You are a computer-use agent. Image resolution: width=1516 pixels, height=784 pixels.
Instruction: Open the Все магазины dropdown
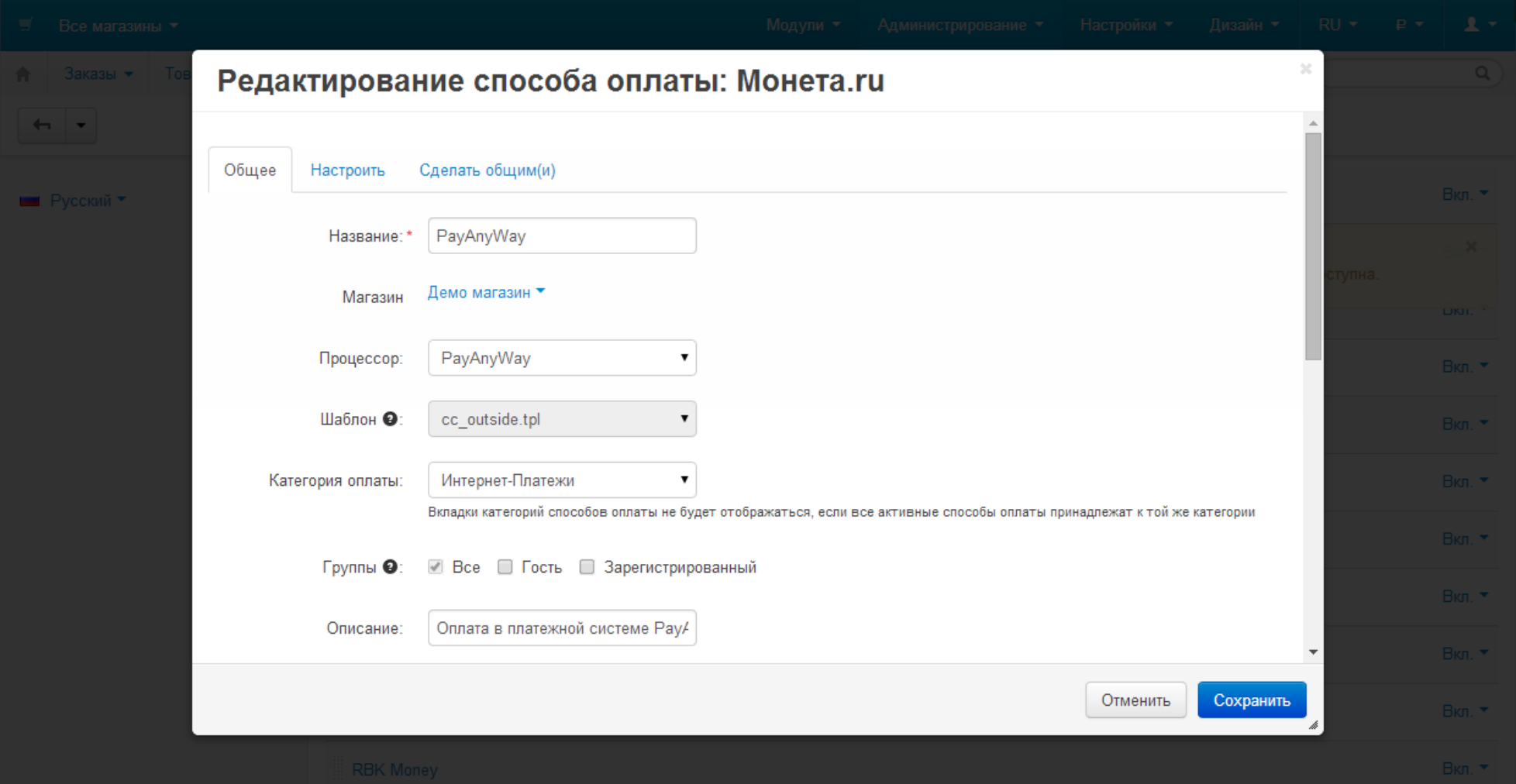click(118, 26)
